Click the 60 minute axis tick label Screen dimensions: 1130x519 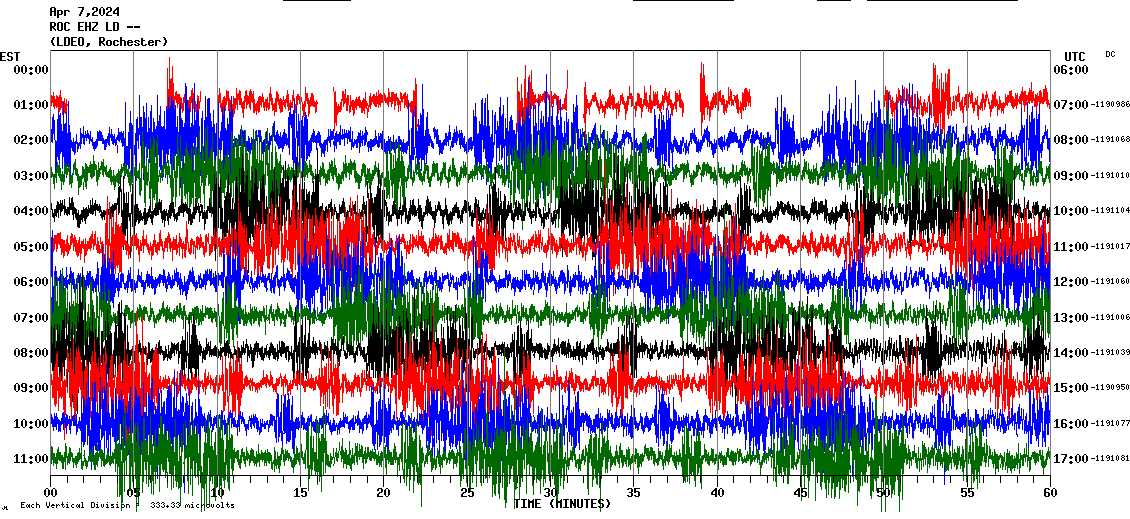pyautogui.click(x=1049, y=493)
